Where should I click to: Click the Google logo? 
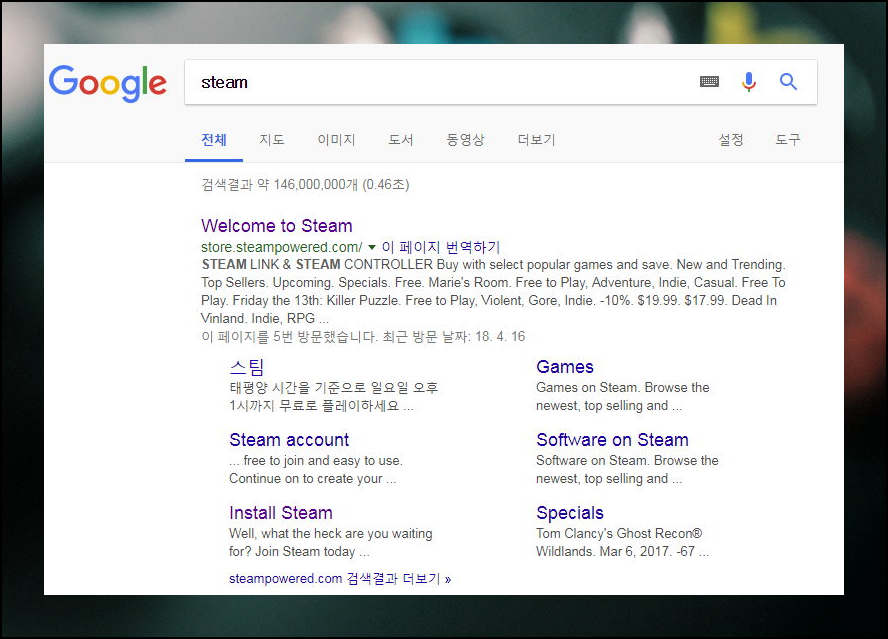point(108,83)
